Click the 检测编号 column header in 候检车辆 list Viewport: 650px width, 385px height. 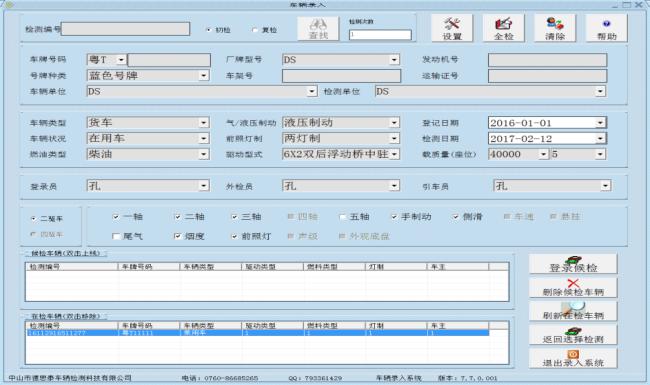pos(72,267)
